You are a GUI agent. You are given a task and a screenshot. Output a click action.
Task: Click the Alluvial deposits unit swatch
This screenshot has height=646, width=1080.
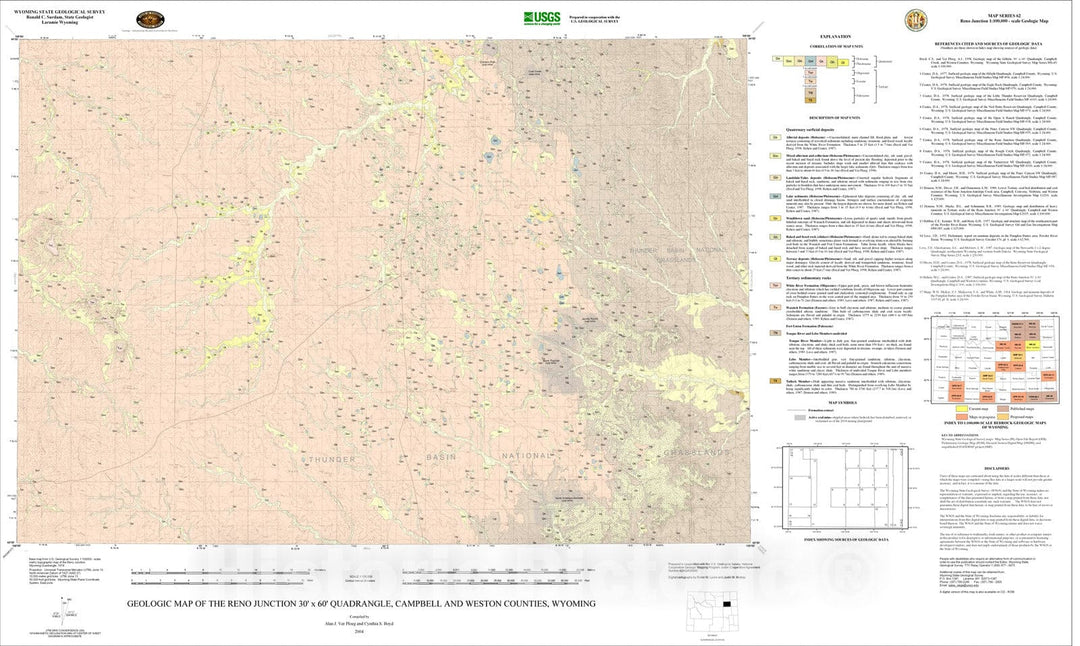click(775, 136)
